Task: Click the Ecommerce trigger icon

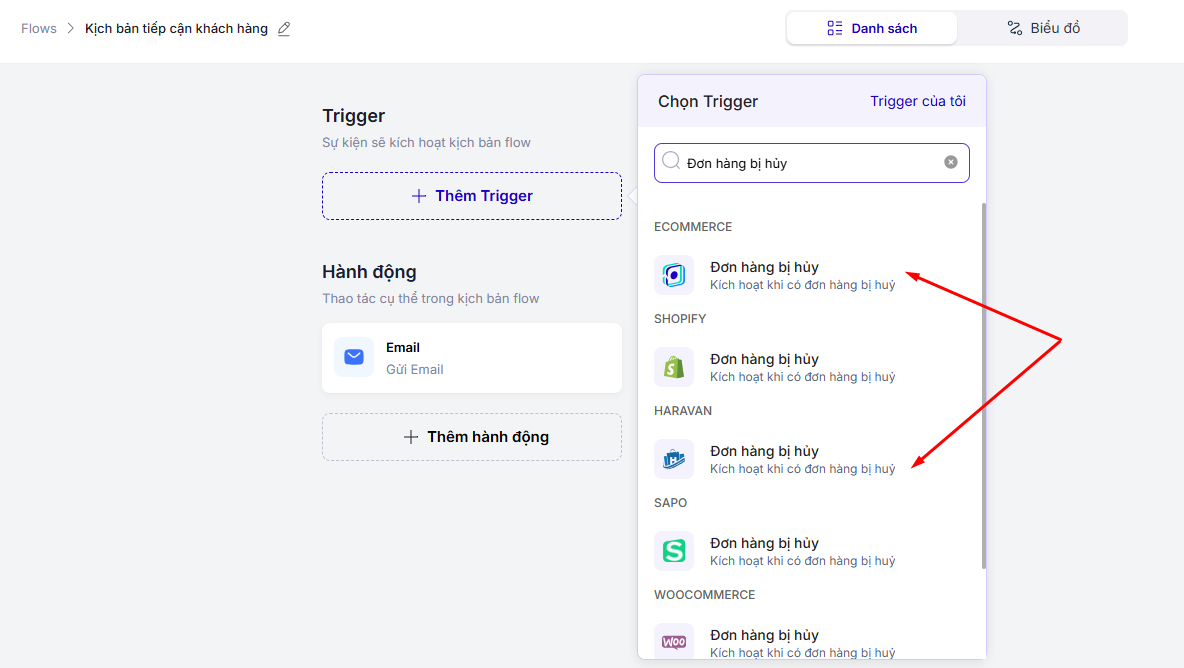Action: click(x=674, y=275)
